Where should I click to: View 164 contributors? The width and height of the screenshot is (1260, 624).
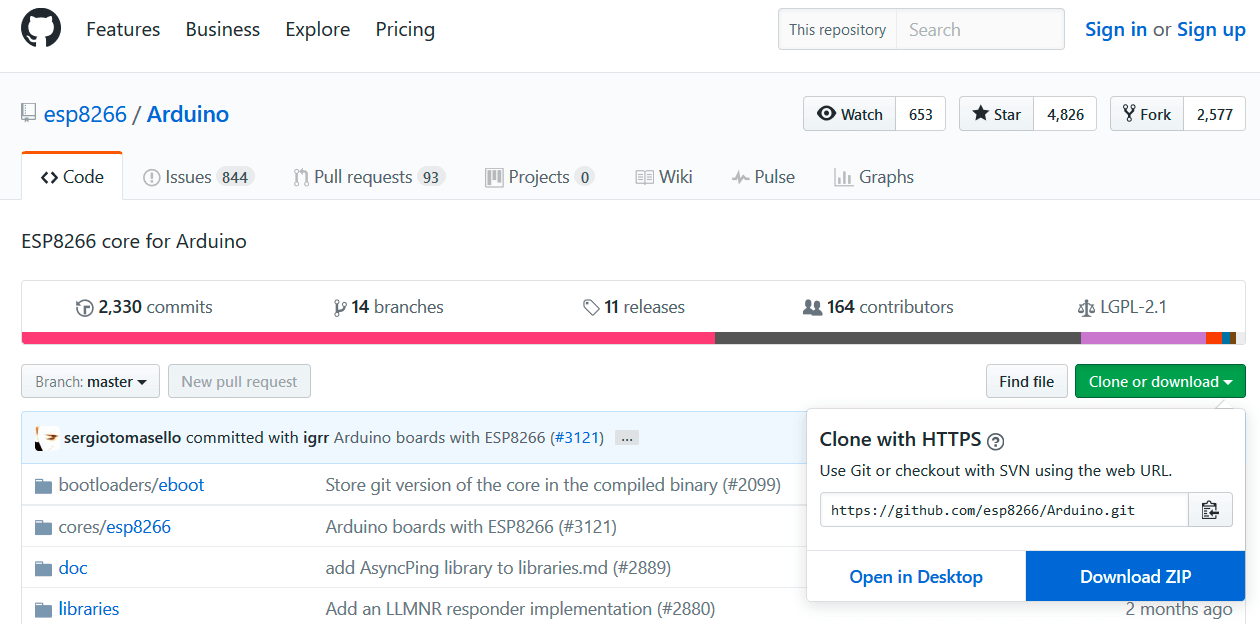coord(878,307)
